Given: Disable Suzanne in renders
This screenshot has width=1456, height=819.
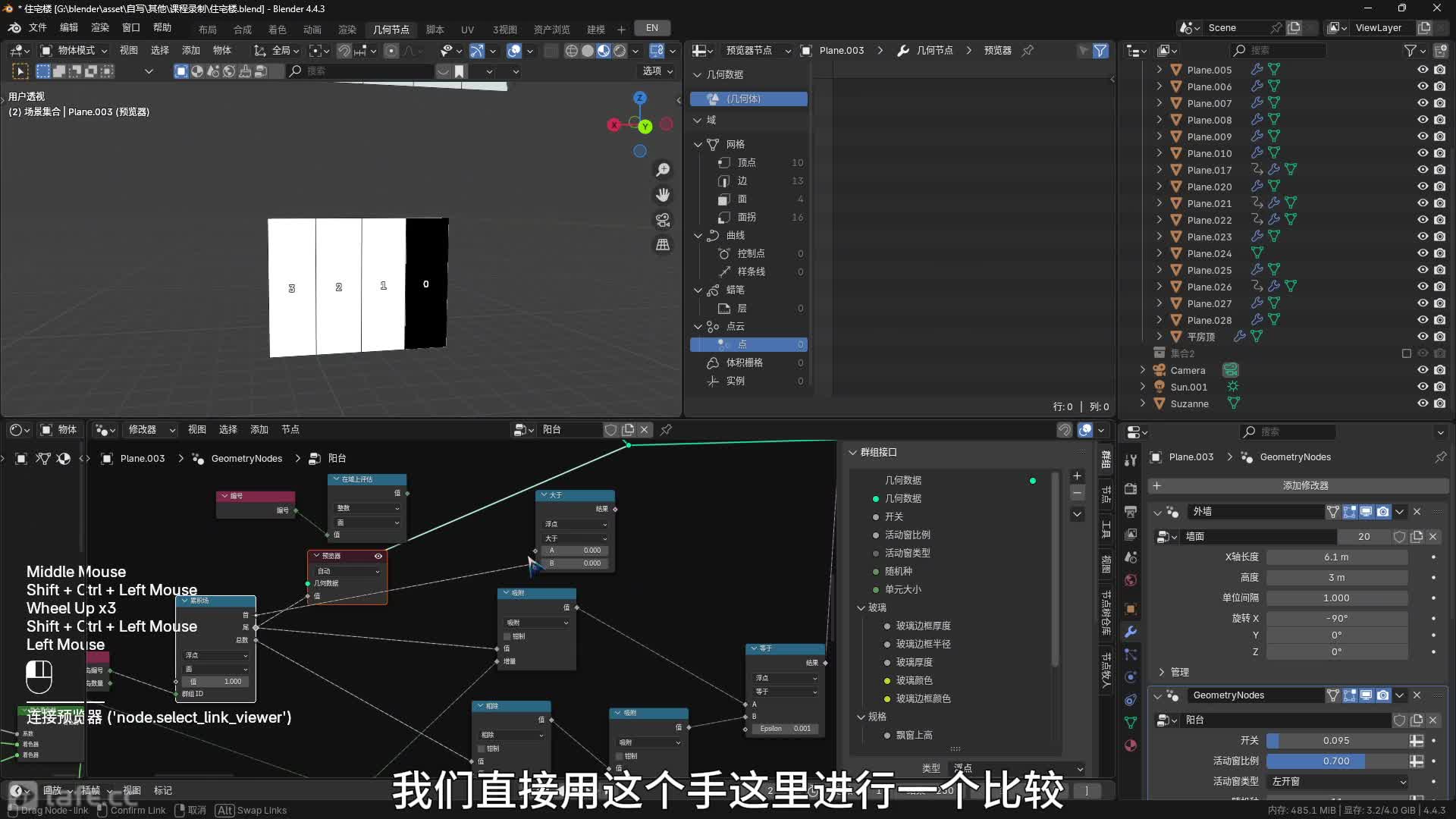Looking at the screenshot, I should [x=1440, y=403].
